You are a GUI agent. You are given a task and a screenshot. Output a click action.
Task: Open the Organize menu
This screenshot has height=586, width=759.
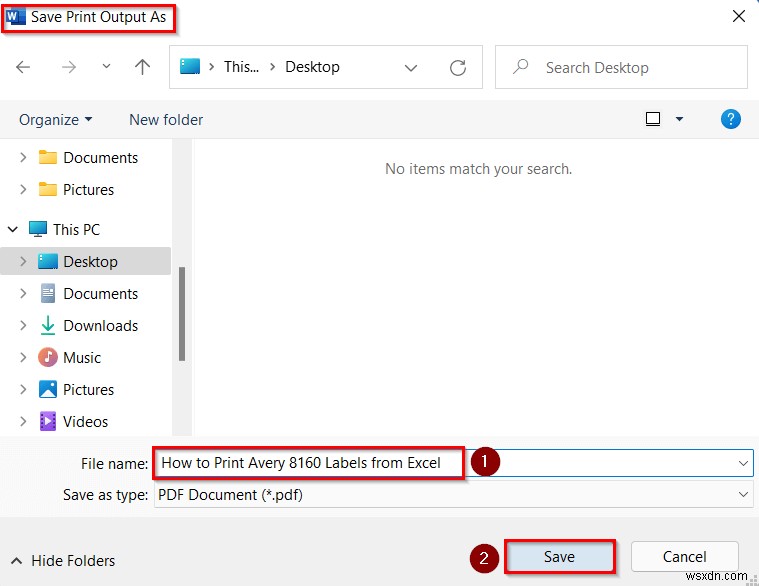pos(55,120)
